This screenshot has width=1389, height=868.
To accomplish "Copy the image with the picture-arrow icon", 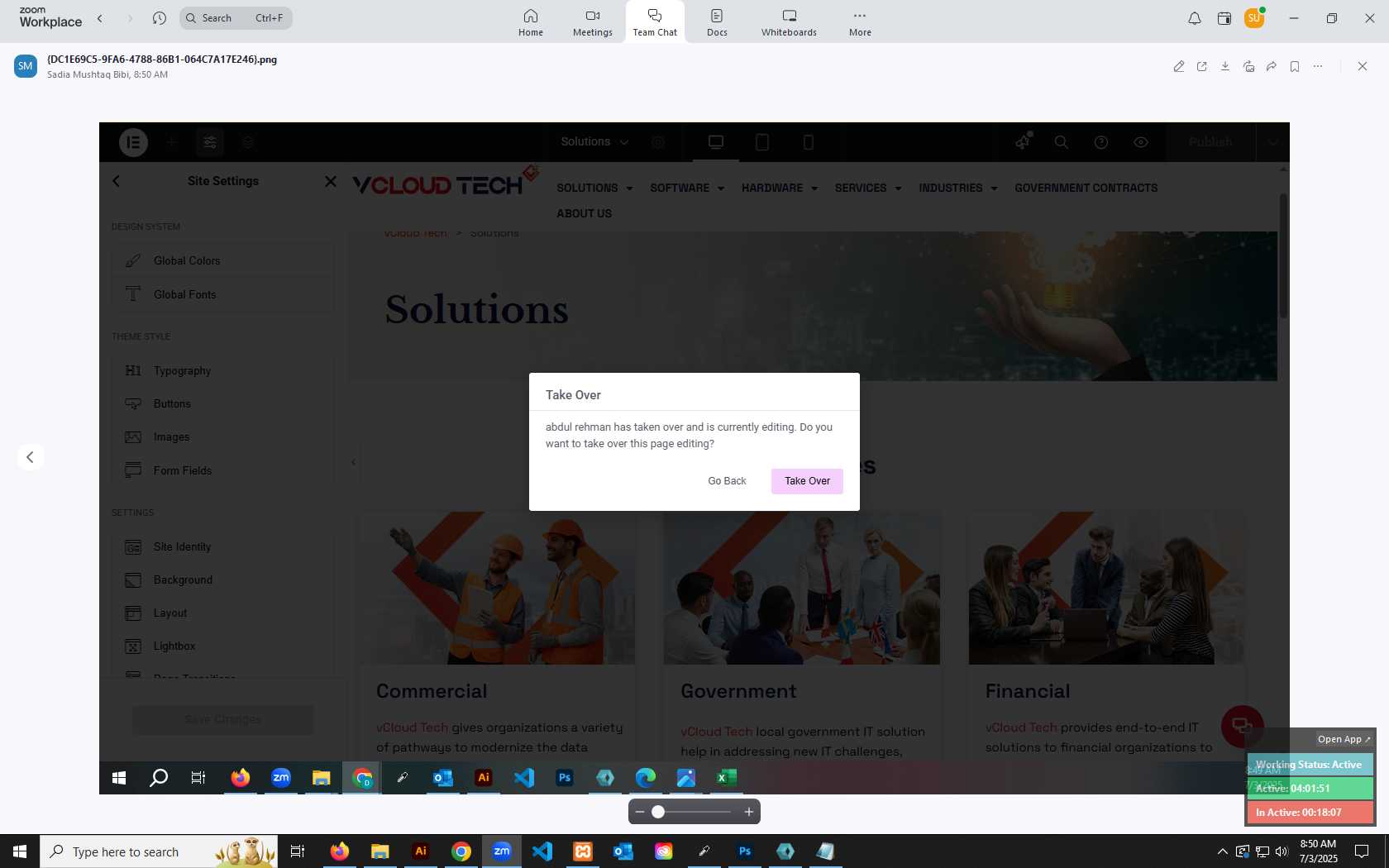I will pos(1248,66).
